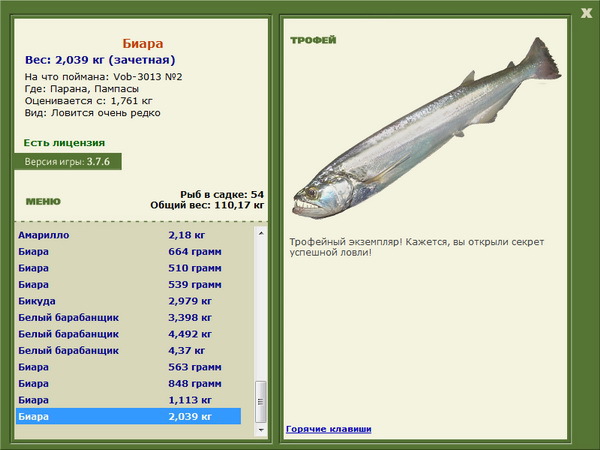The image size is (600, 450).
Task: Select the Белый барабанщик 4,37 кг row
Action: point(129,350)
